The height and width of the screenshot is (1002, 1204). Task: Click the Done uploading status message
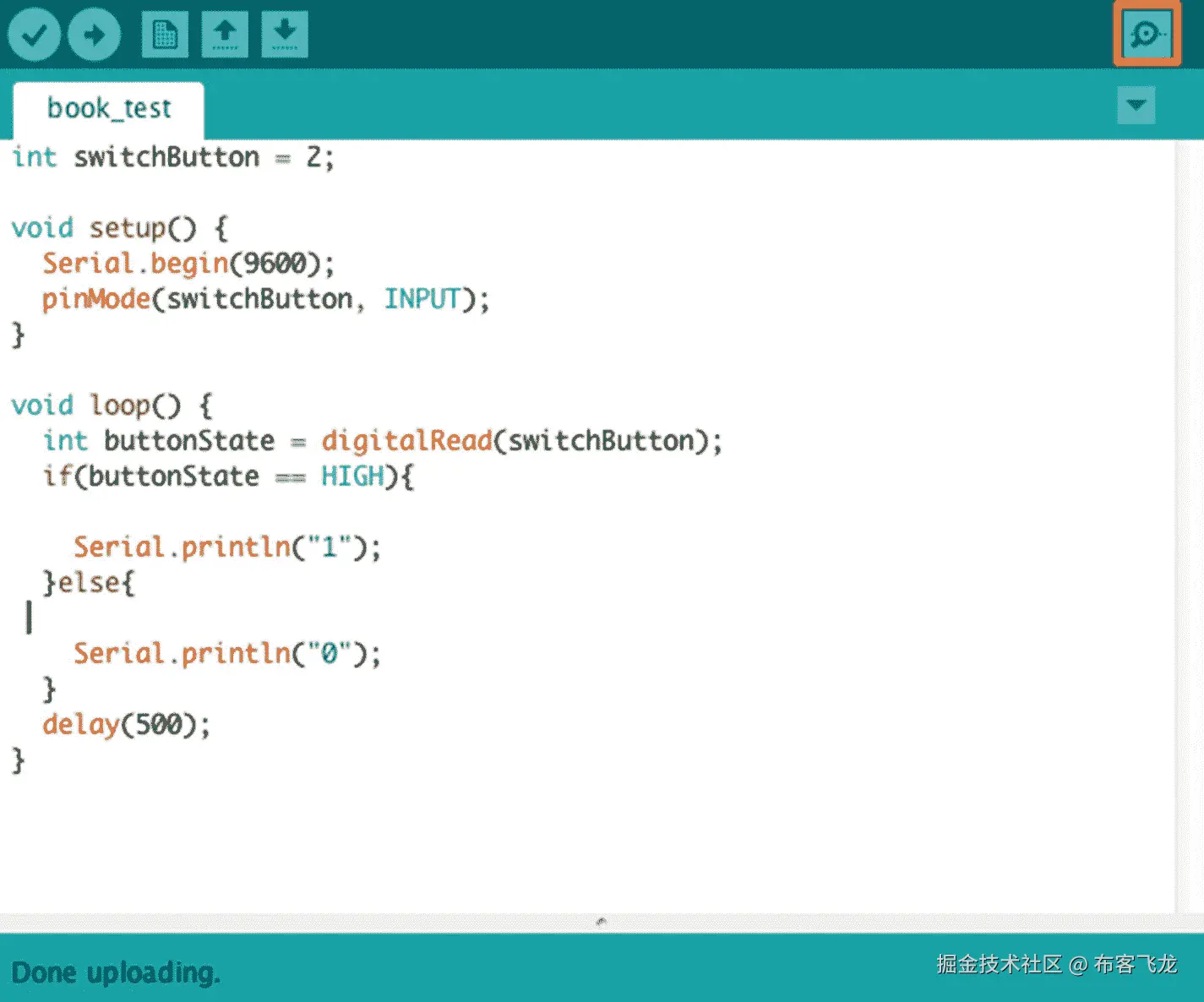click(x=117, y=972)
